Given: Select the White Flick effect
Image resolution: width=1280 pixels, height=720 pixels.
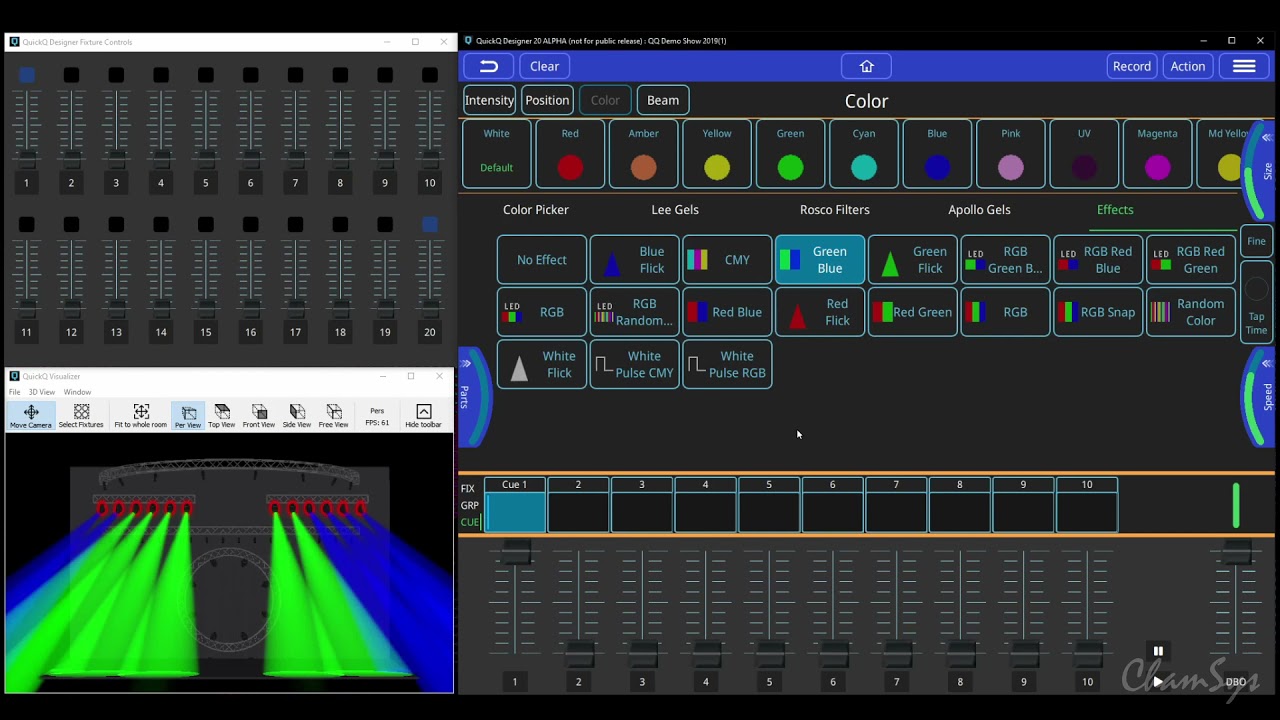Looking at the screenshot, I should (x=541, y=364).
